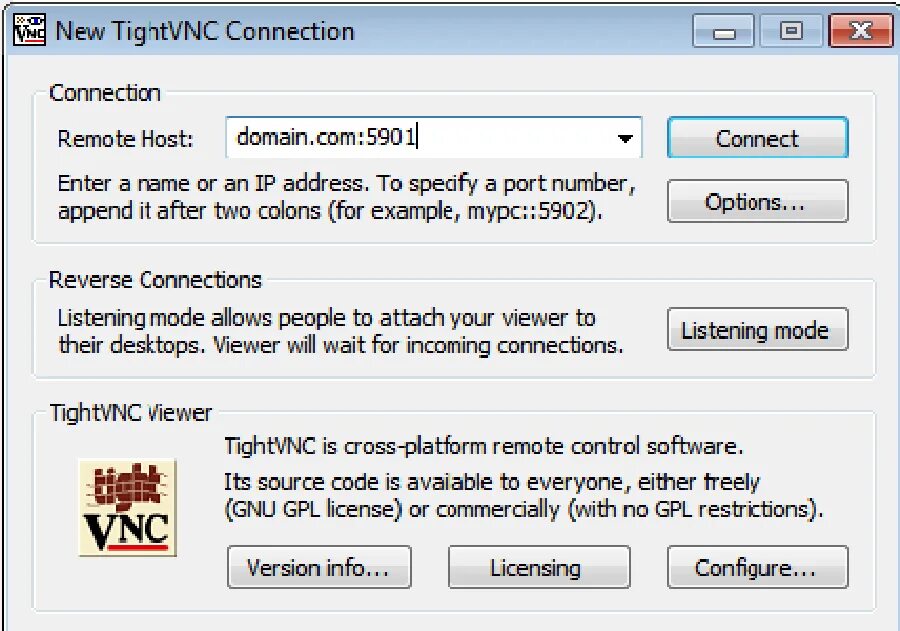This screenshot has height=631, width=900.
Task: Click the "Listening mode allows people" description text
Action: tap(340, 331)
